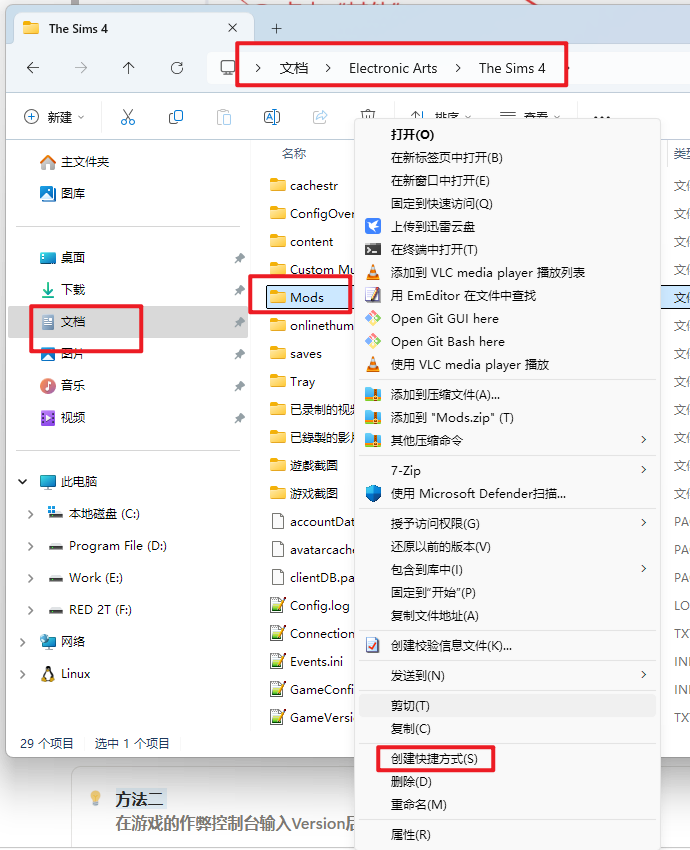
Task: Go up one folder level
Action: (x=128, y=68)
